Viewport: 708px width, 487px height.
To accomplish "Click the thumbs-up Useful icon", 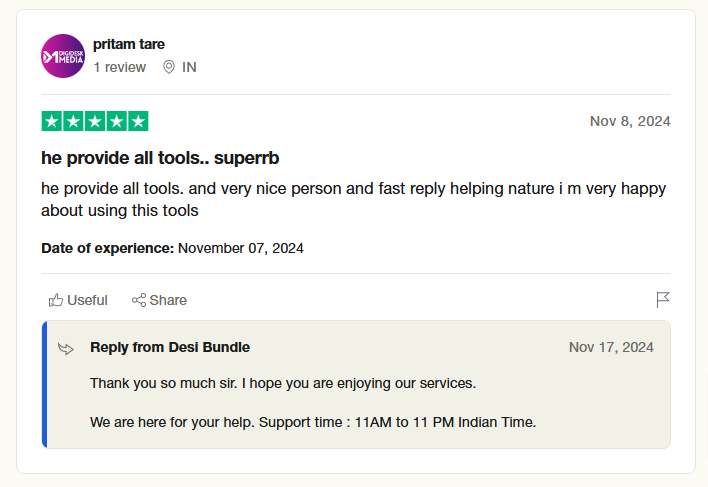I will [x=56, y=300].
